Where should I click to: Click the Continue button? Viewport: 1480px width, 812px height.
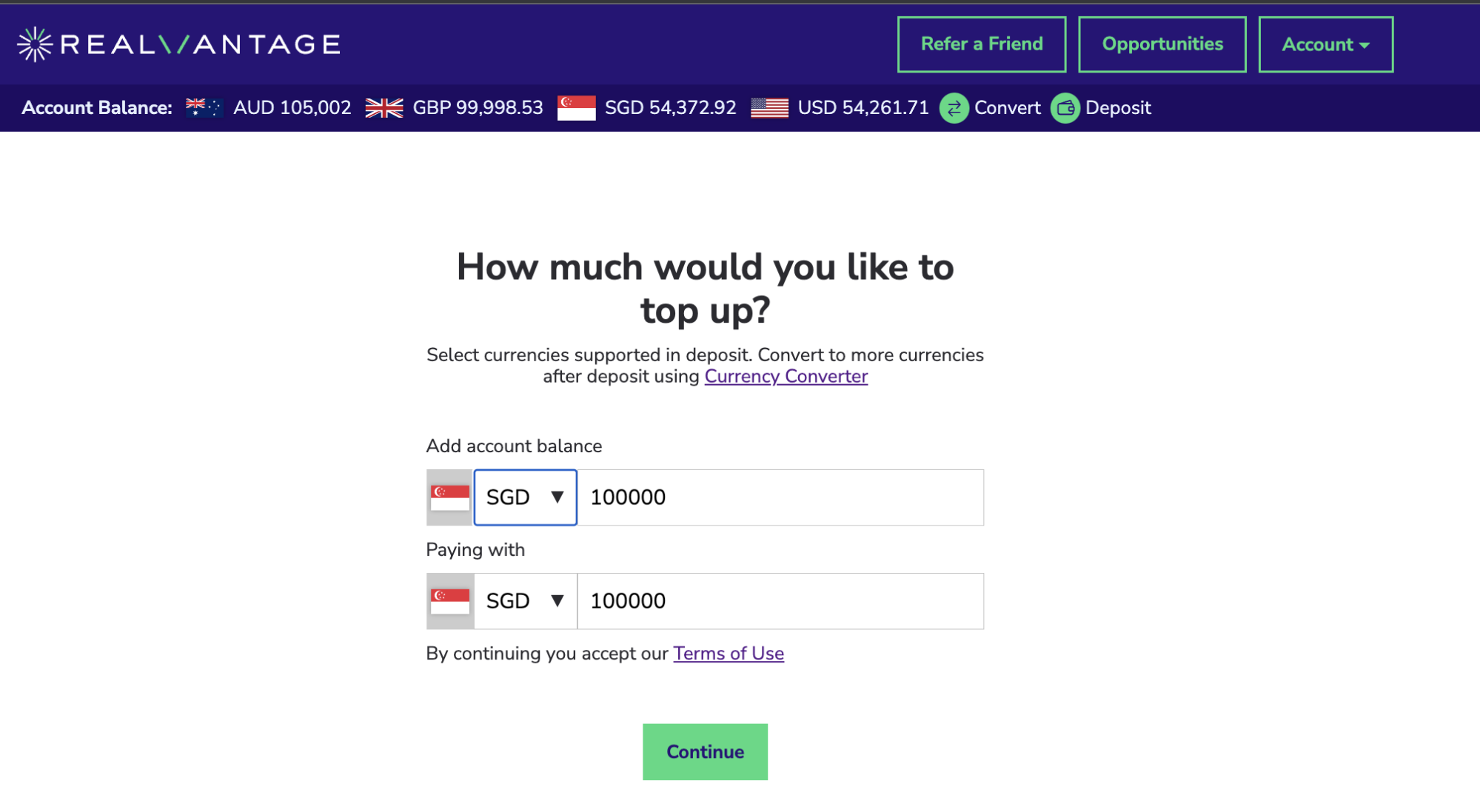(705, 751)
